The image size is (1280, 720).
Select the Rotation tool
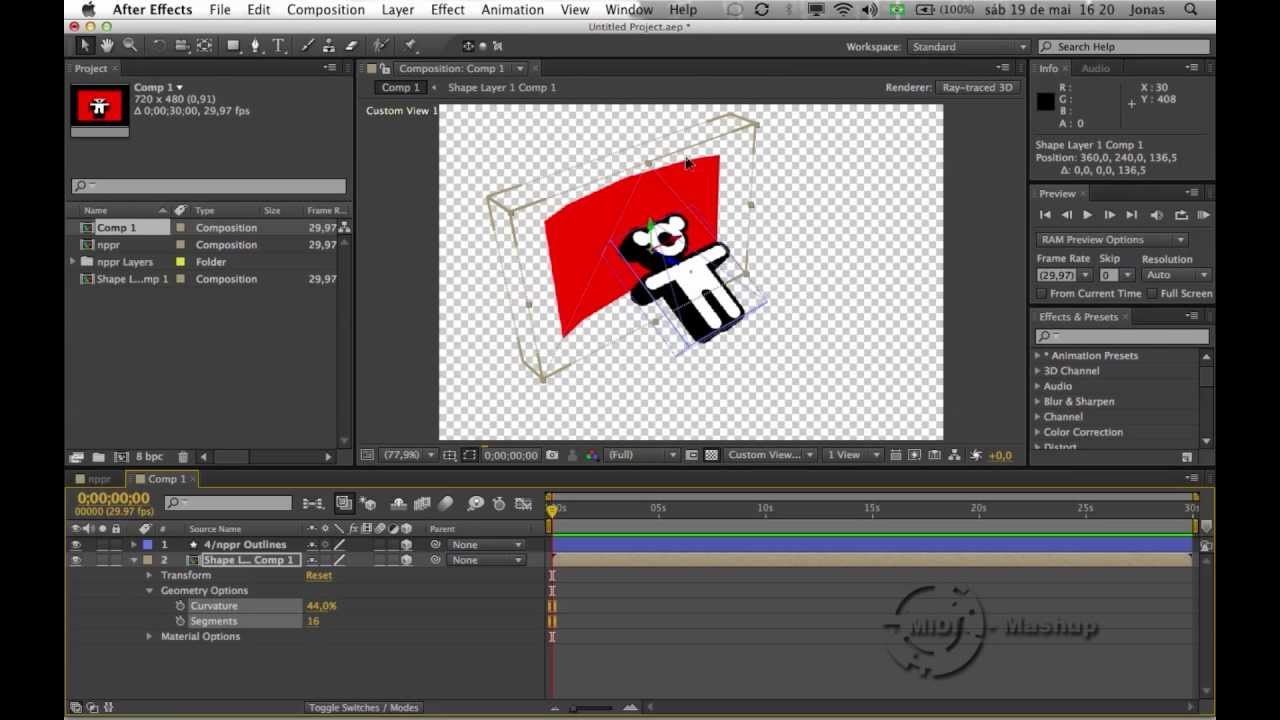[x=159, y=46]
